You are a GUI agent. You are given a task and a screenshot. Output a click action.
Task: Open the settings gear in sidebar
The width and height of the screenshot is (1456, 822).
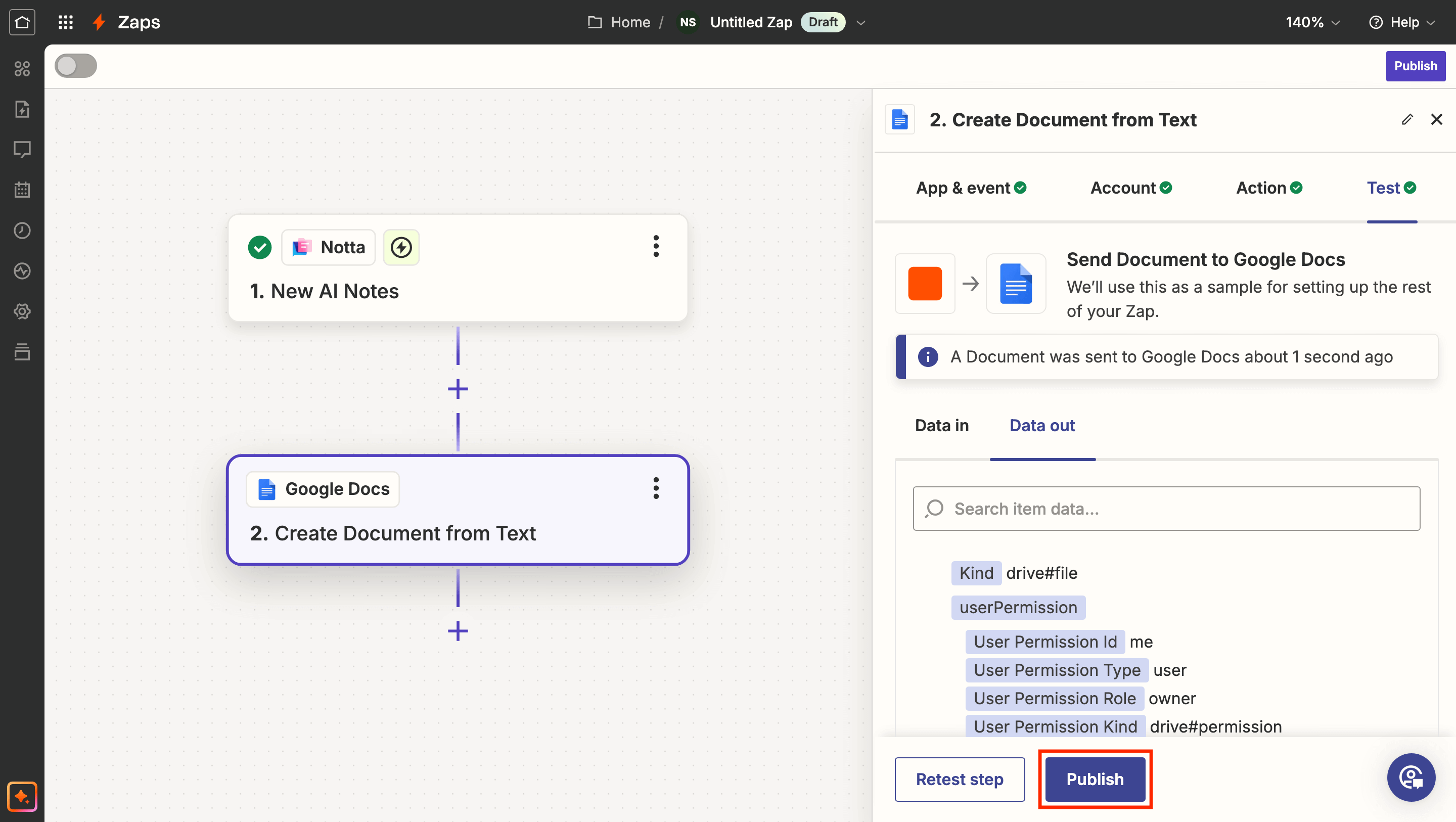click(22, 311)
